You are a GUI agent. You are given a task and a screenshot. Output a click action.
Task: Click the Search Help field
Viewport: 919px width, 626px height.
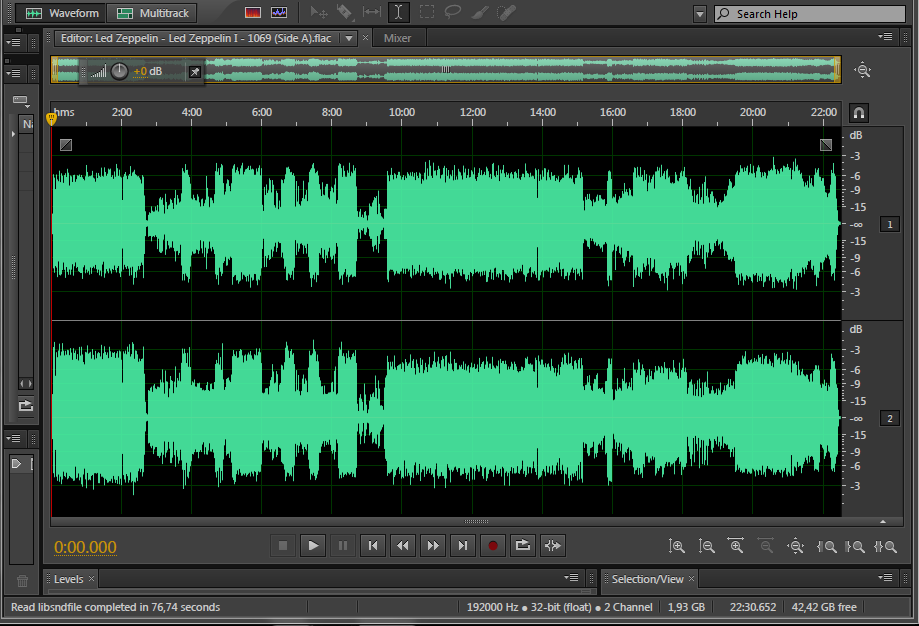pos(810,13)
